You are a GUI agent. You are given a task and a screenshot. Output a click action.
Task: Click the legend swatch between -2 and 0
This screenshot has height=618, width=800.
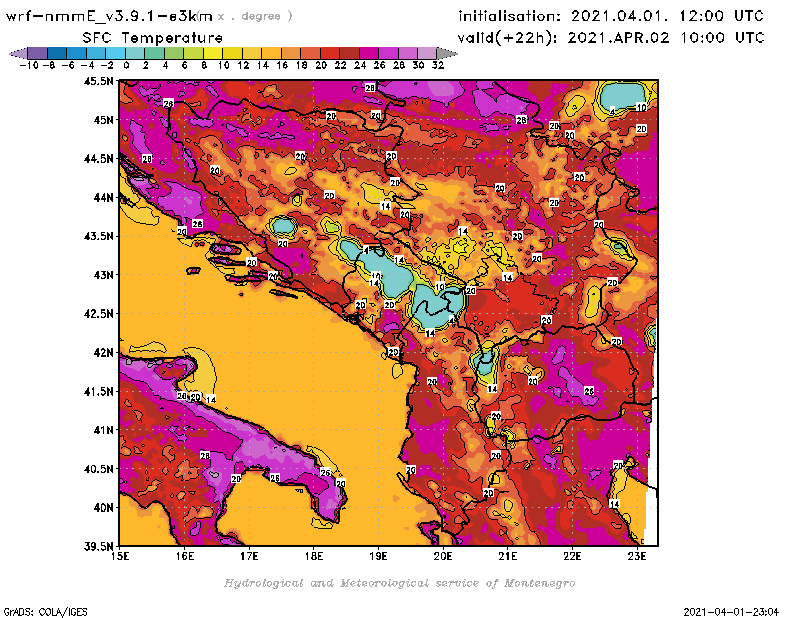point(115,53)
